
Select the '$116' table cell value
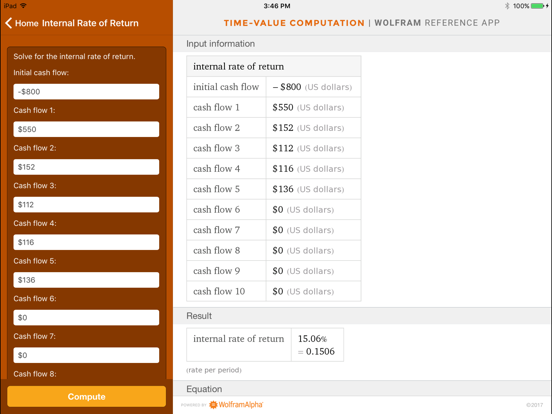click(x=283, y=169)
